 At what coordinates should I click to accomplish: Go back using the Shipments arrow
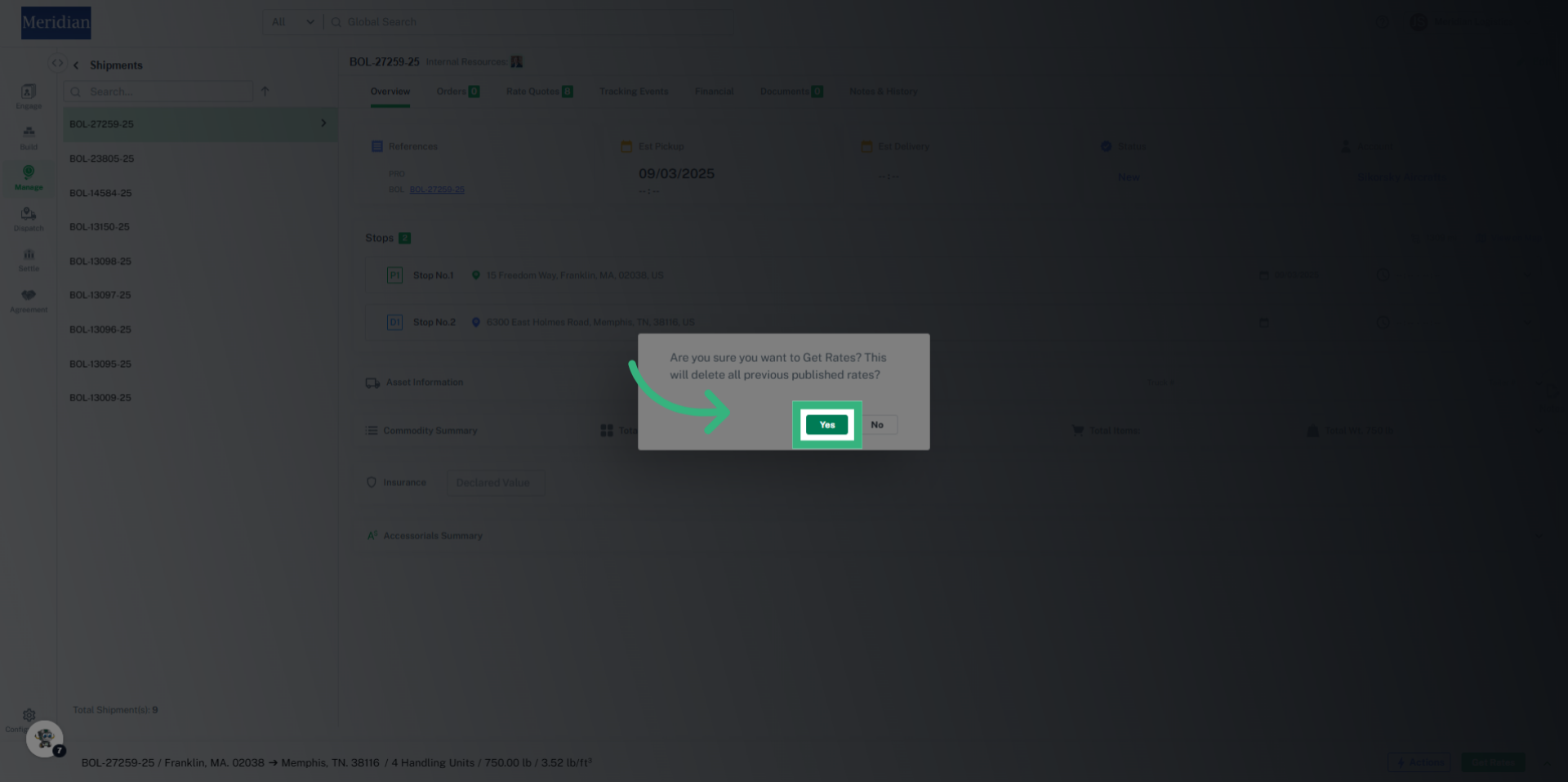76,65
